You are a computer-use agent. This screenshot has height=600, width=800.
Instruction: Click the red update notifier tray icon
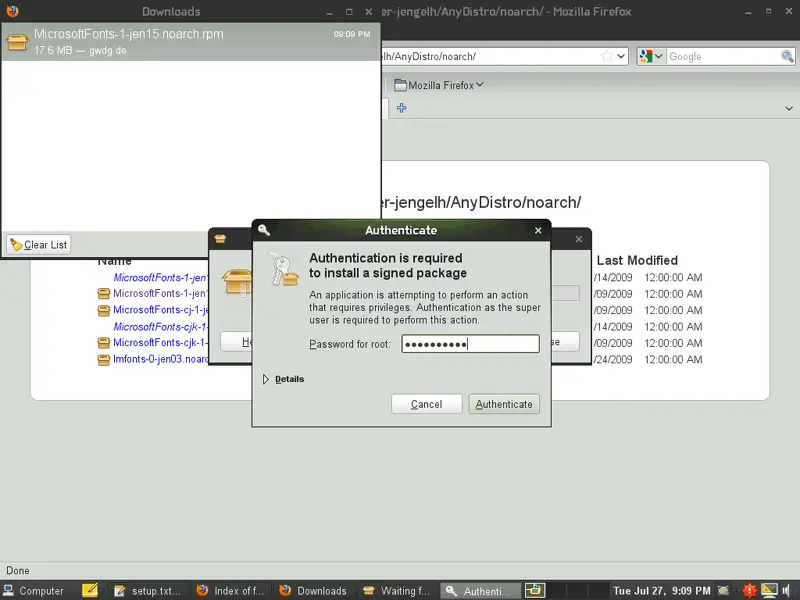point(749,591)
